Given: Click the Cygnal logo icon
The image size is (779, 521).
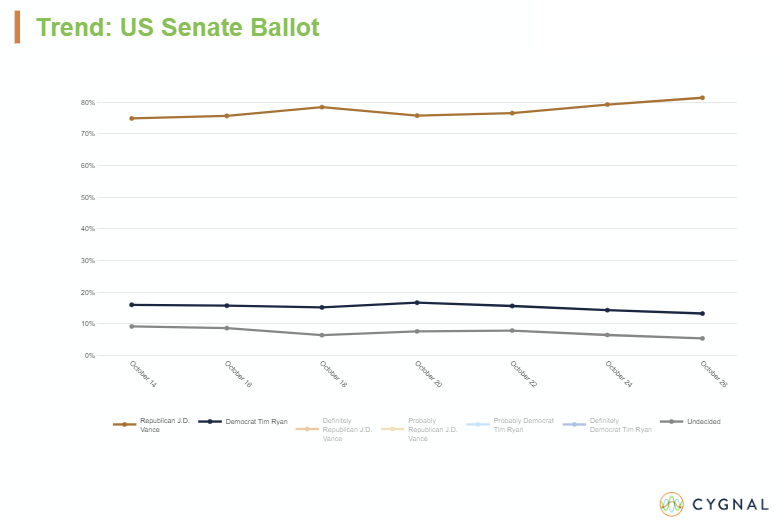Looking at the screenshot, I should pyautogui.click(x=671, y=504).
